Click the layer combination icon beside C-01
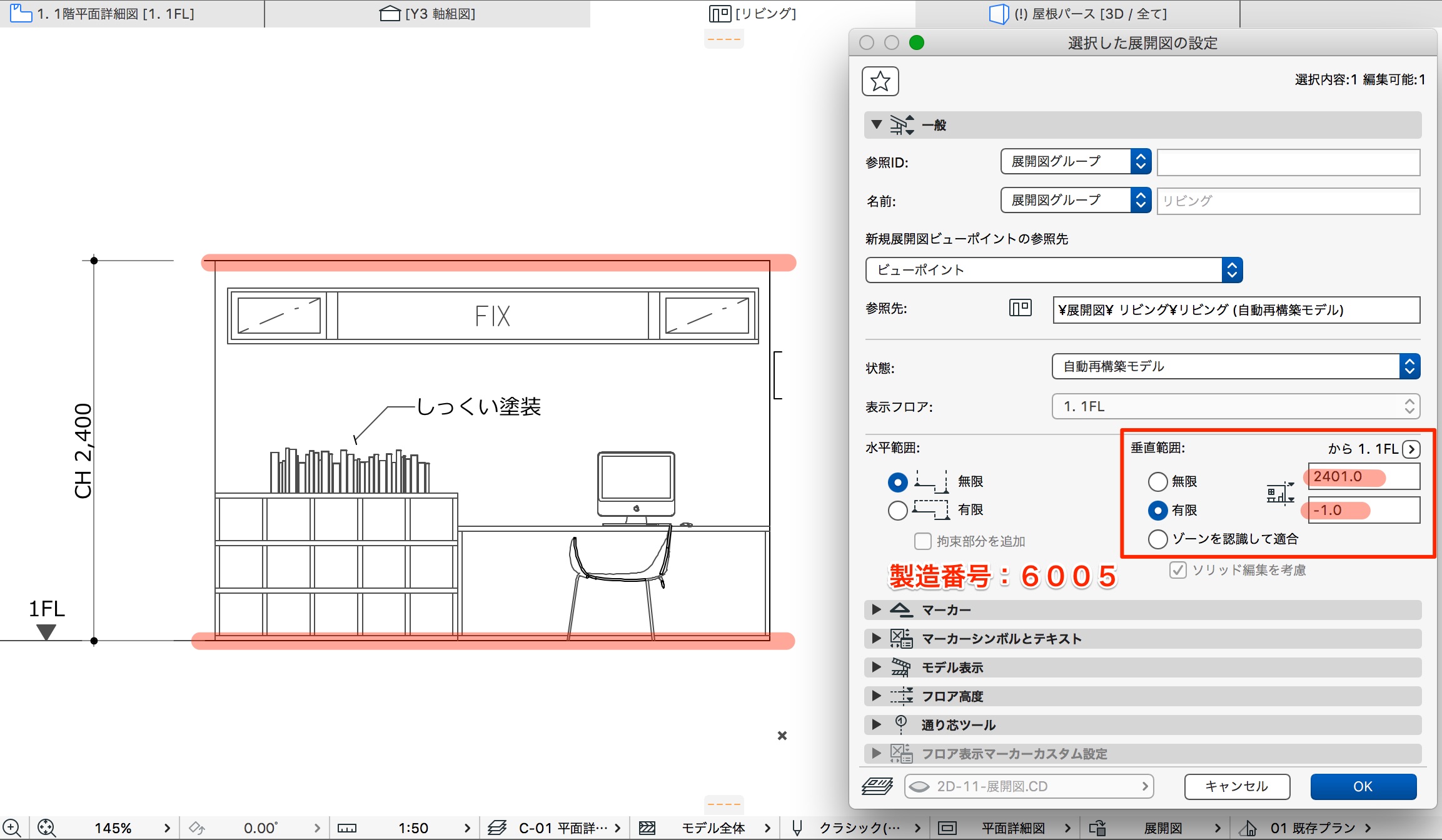1442x840 pixels. pos(497,828)
